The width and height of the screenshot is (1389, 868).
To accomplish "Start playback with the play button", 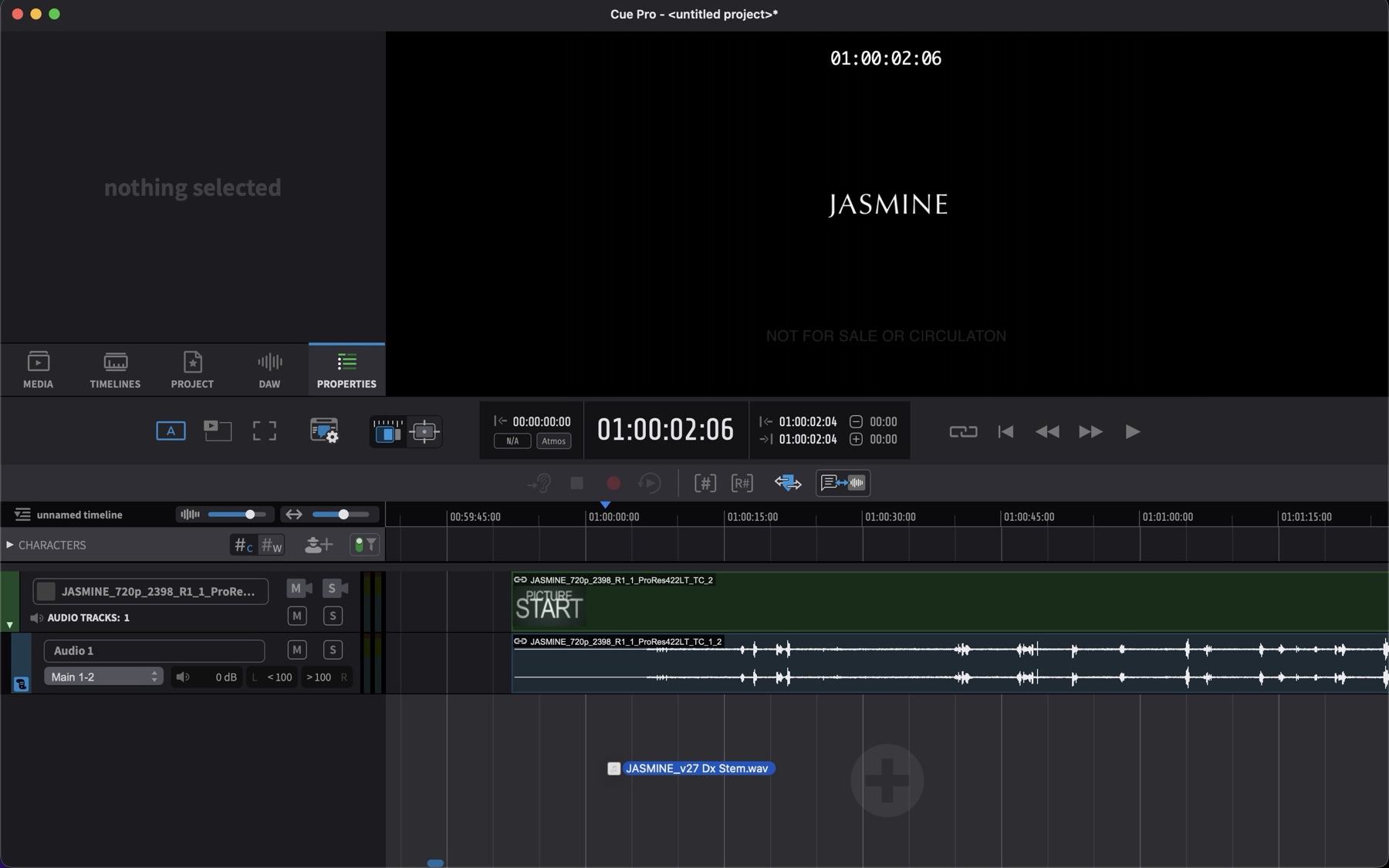I will pyautogui.click(x=1132, y=431).
